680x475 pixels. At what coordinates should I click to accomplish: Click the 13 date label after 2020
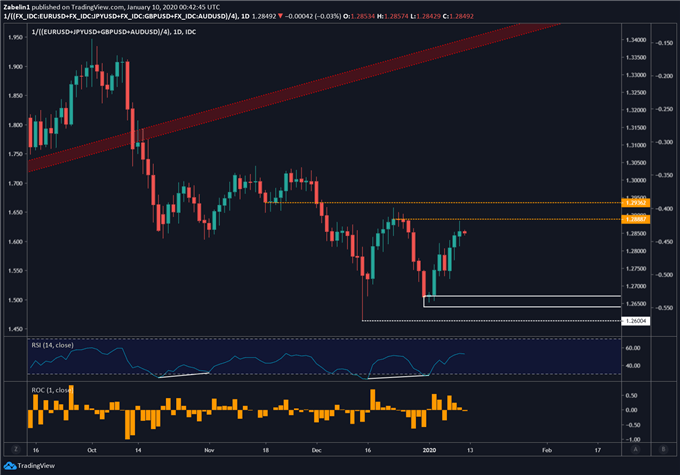coord(470,450)
